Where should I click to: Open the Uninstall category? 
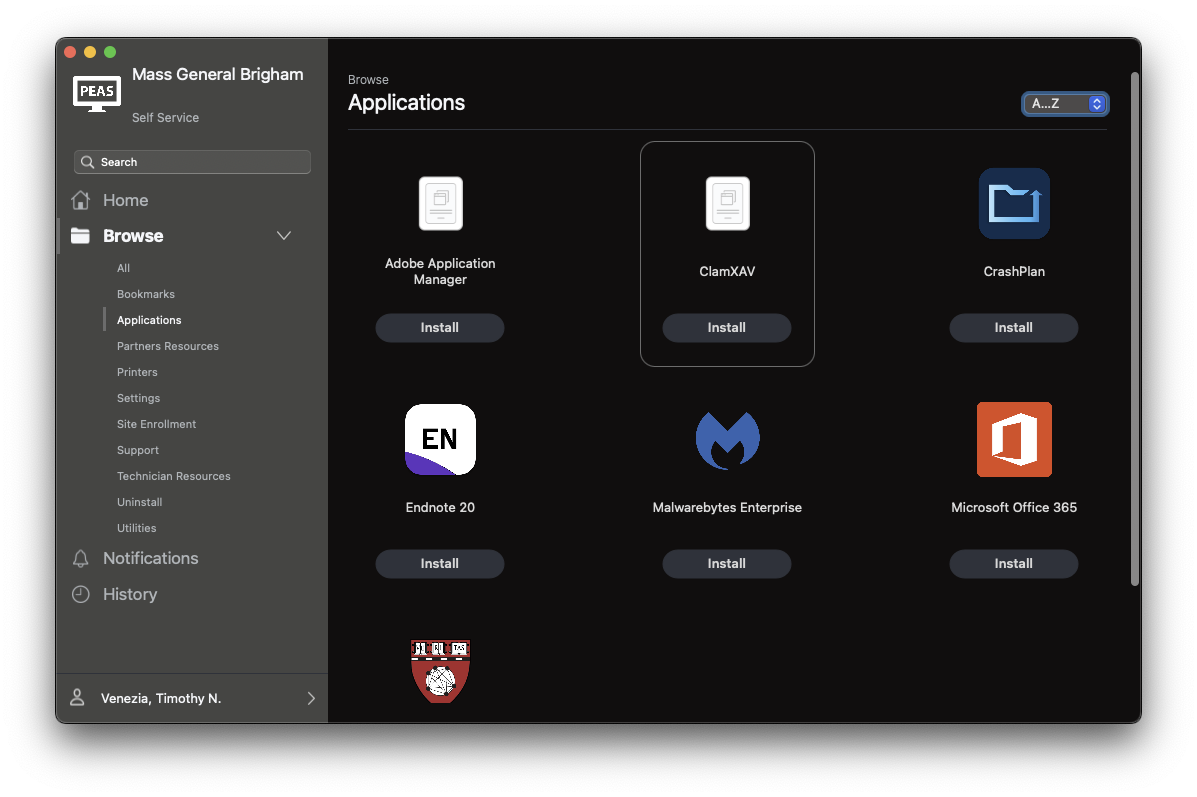140,502
